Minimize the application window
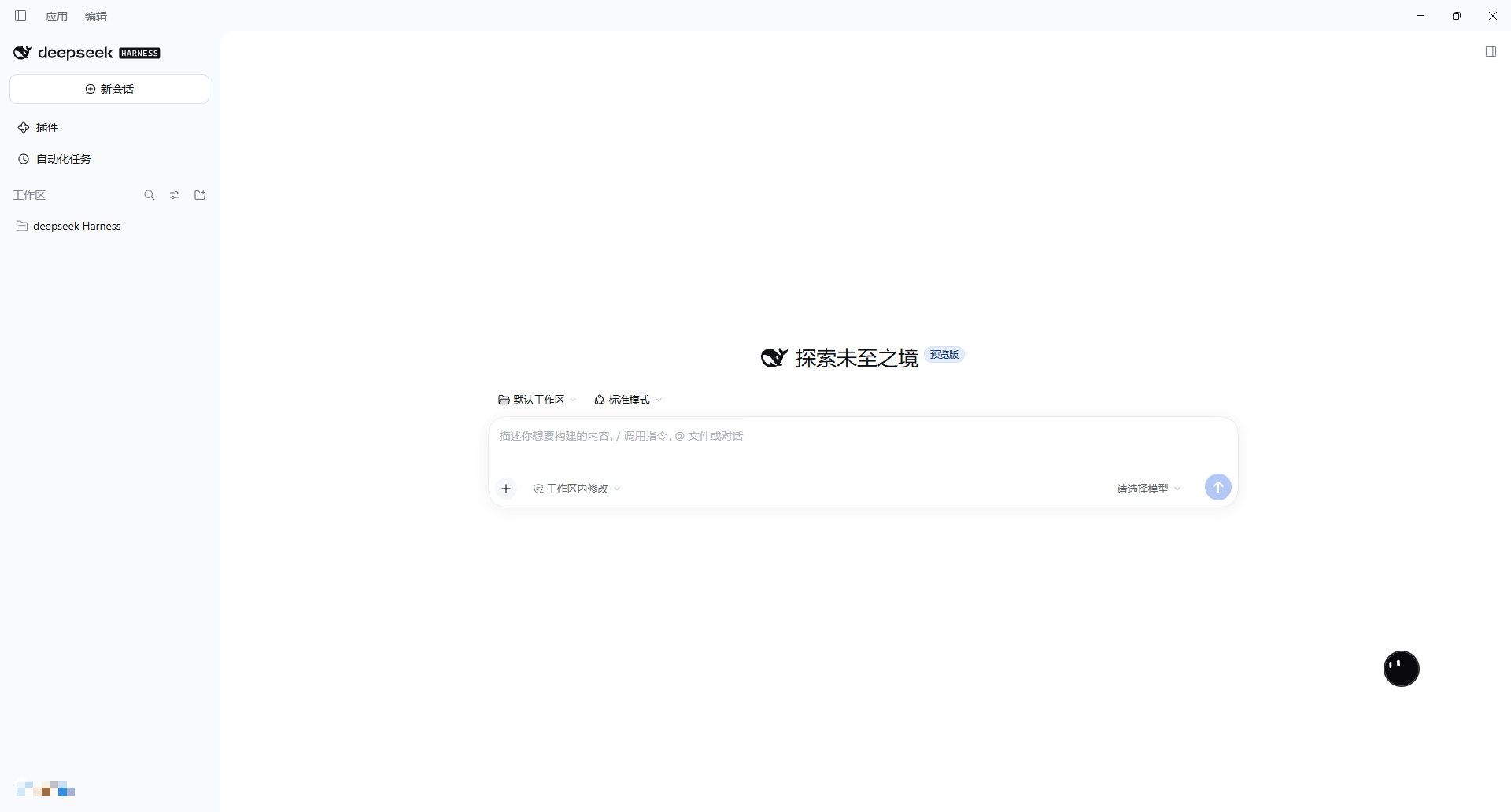 pyautogui.click(x=1420, y=16)
